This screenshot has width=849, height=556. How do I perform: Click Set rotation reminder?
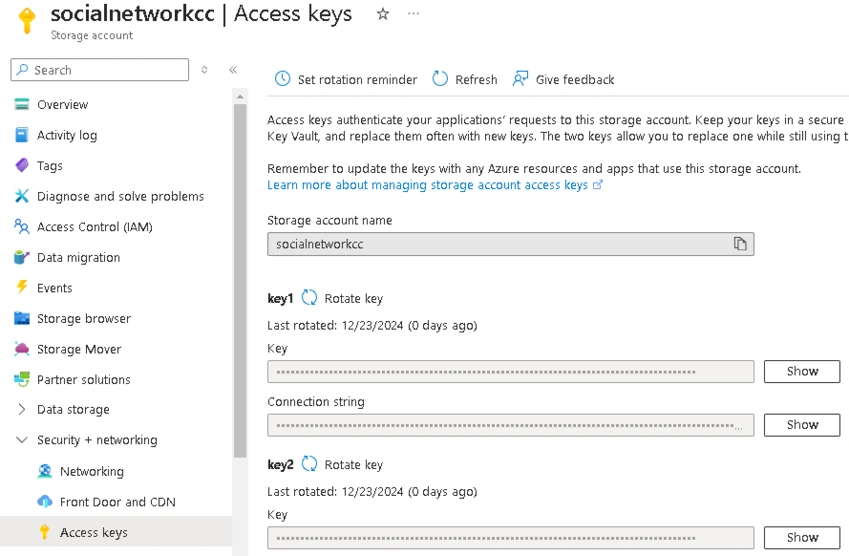[x=357, y=80]
